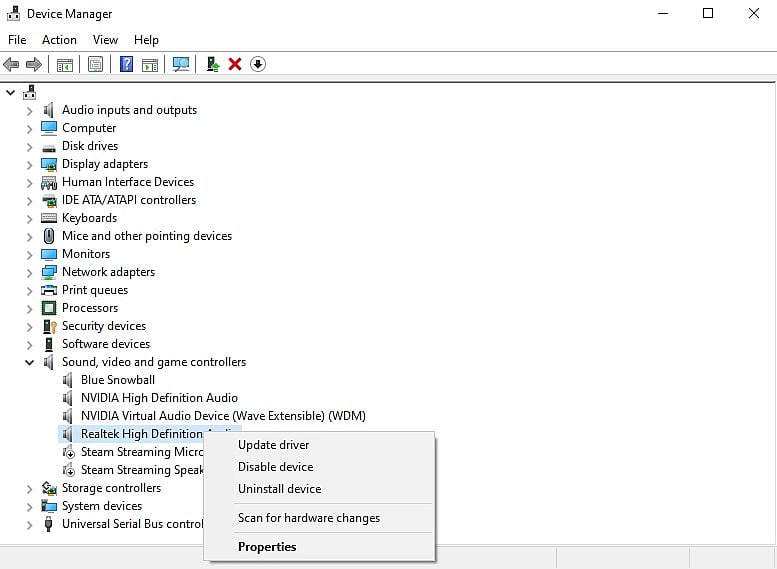Click the Keyboards category icon
The height and width of the screenshot is (569, 777).
[x=49, y=218]
